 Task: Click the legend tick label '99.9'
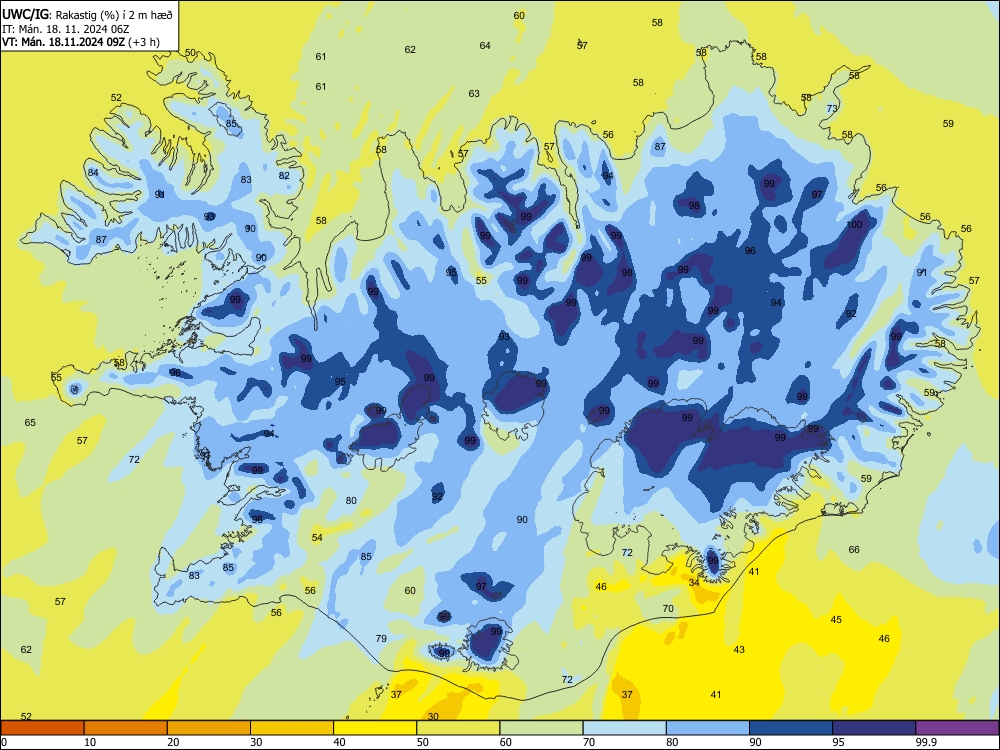click(925, 742)
